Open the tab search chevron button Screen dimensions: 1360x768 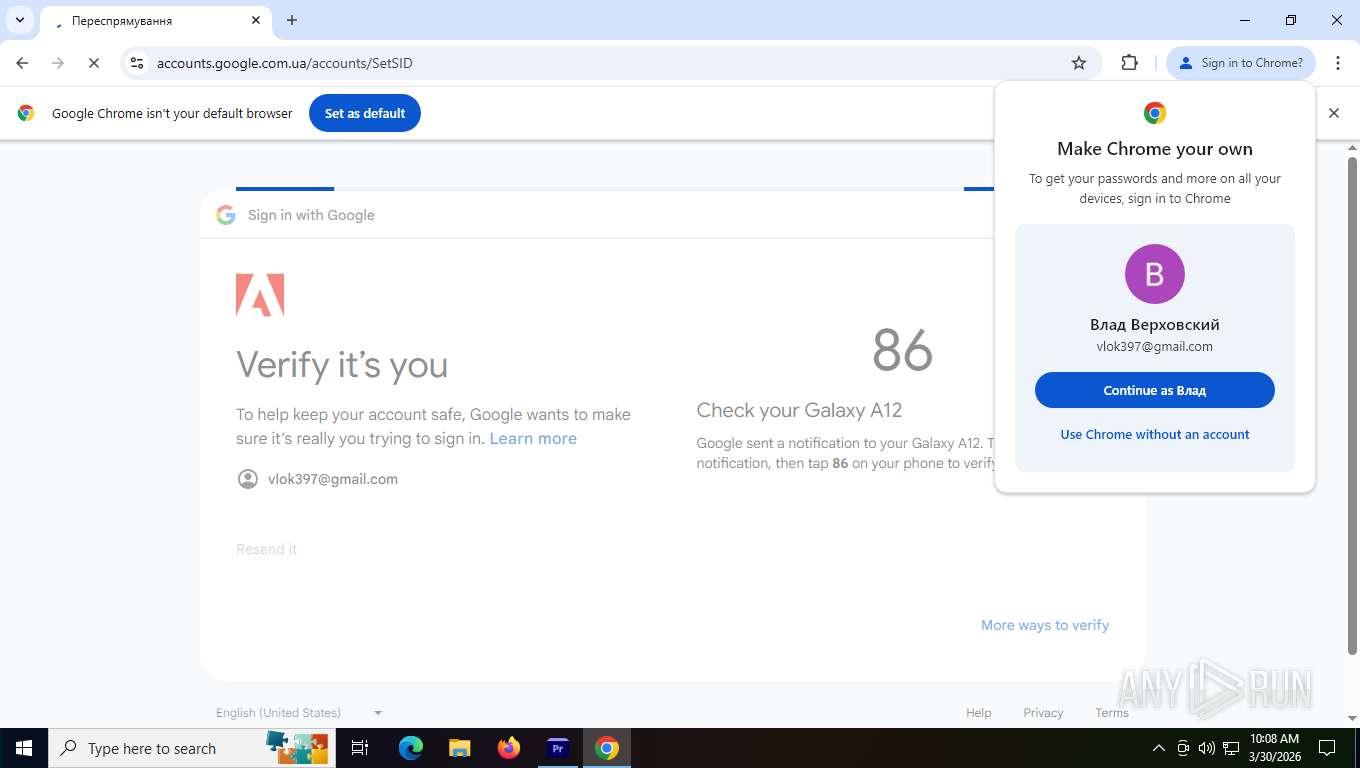(x=19, y=20)
